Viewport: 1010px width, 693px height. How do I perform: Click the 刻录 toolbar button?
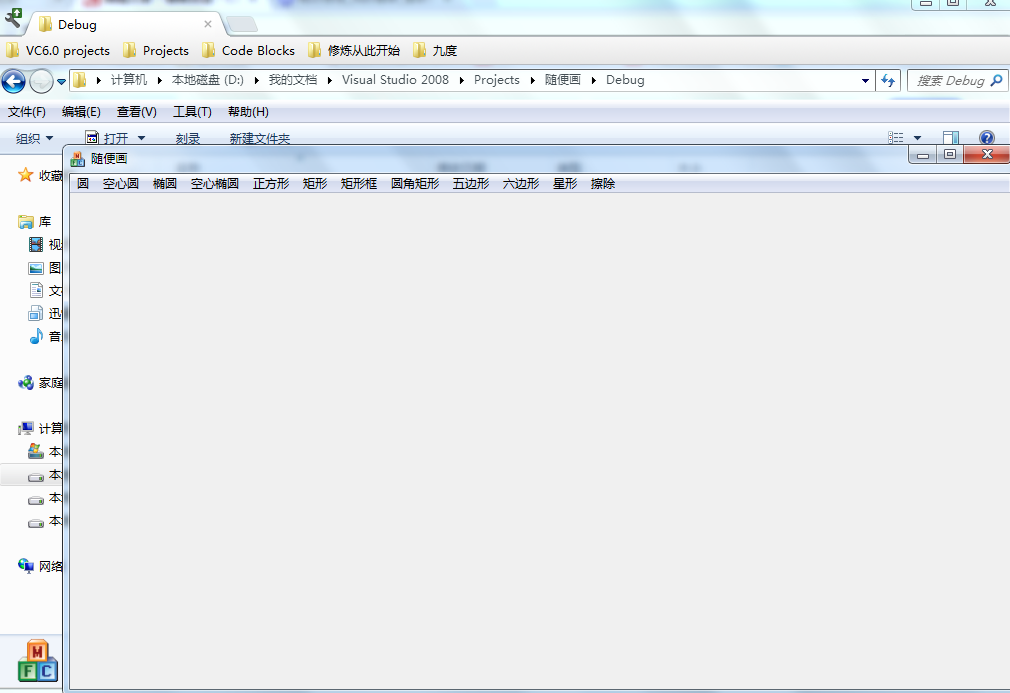pyautogui.click(x=187, y=138)
